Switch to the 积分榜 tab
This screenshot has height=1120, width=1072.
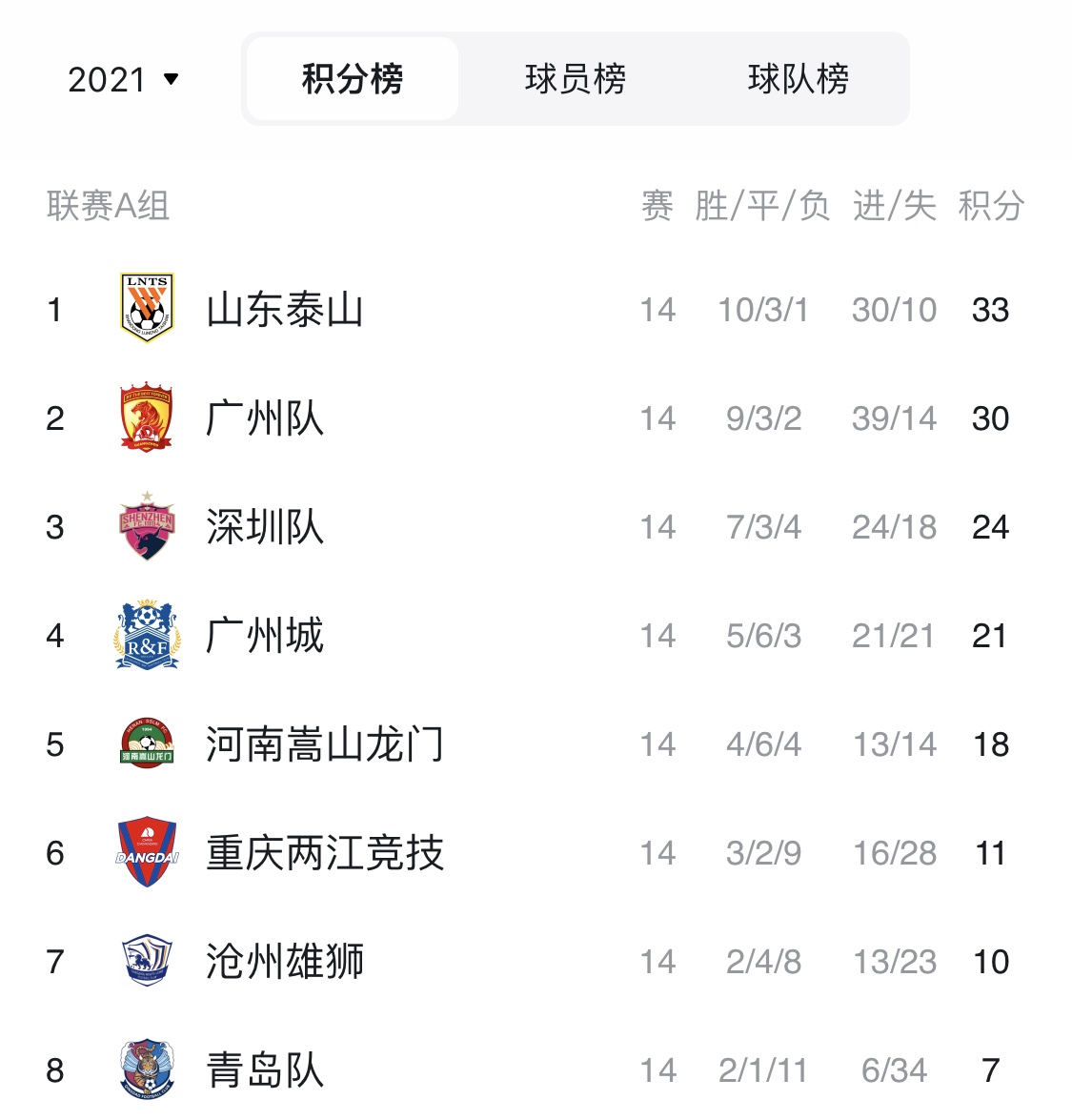[353, 79]
